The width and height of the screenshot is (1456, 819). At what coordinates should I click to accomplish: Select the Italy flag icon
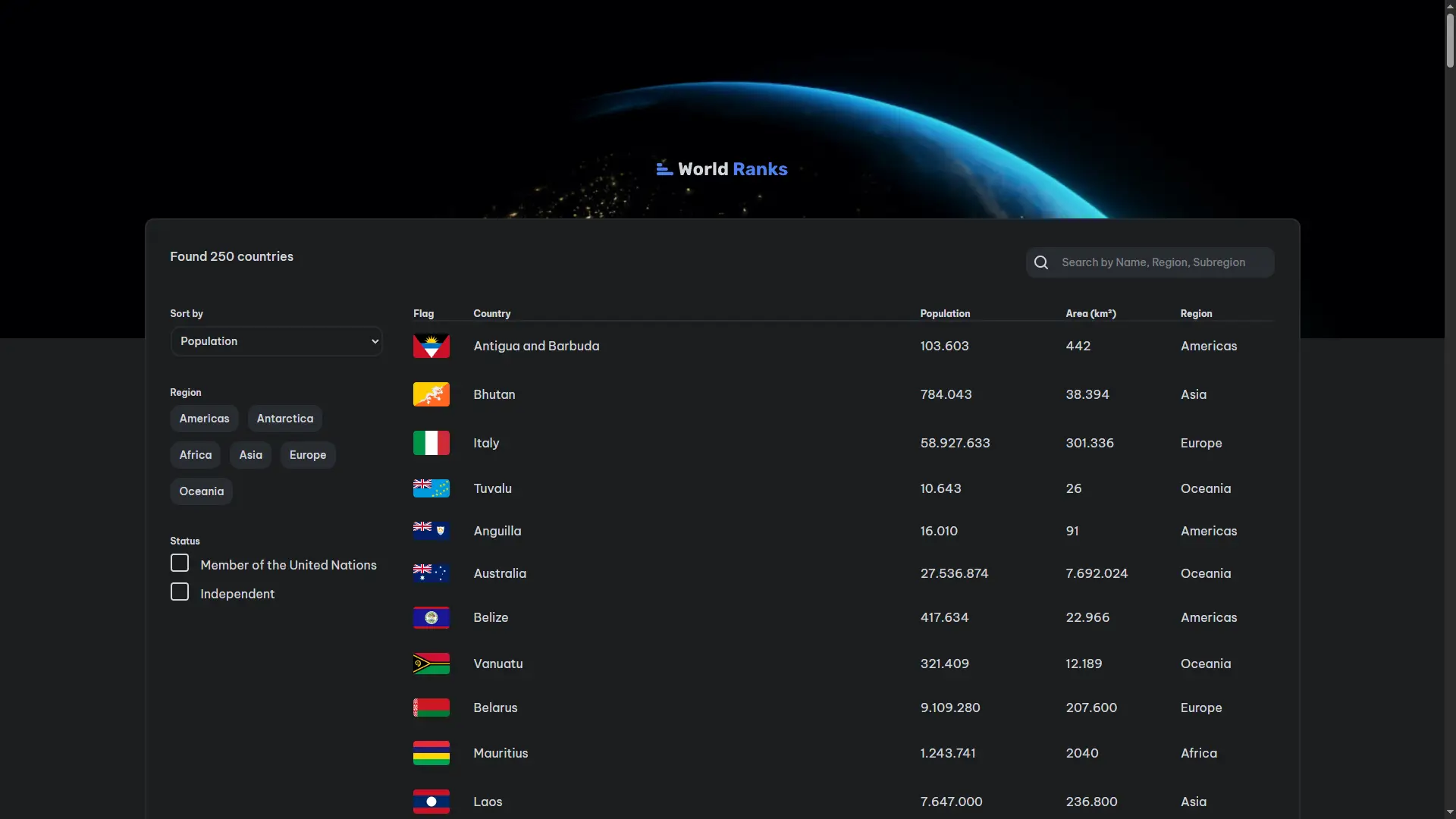coord(431,443)
